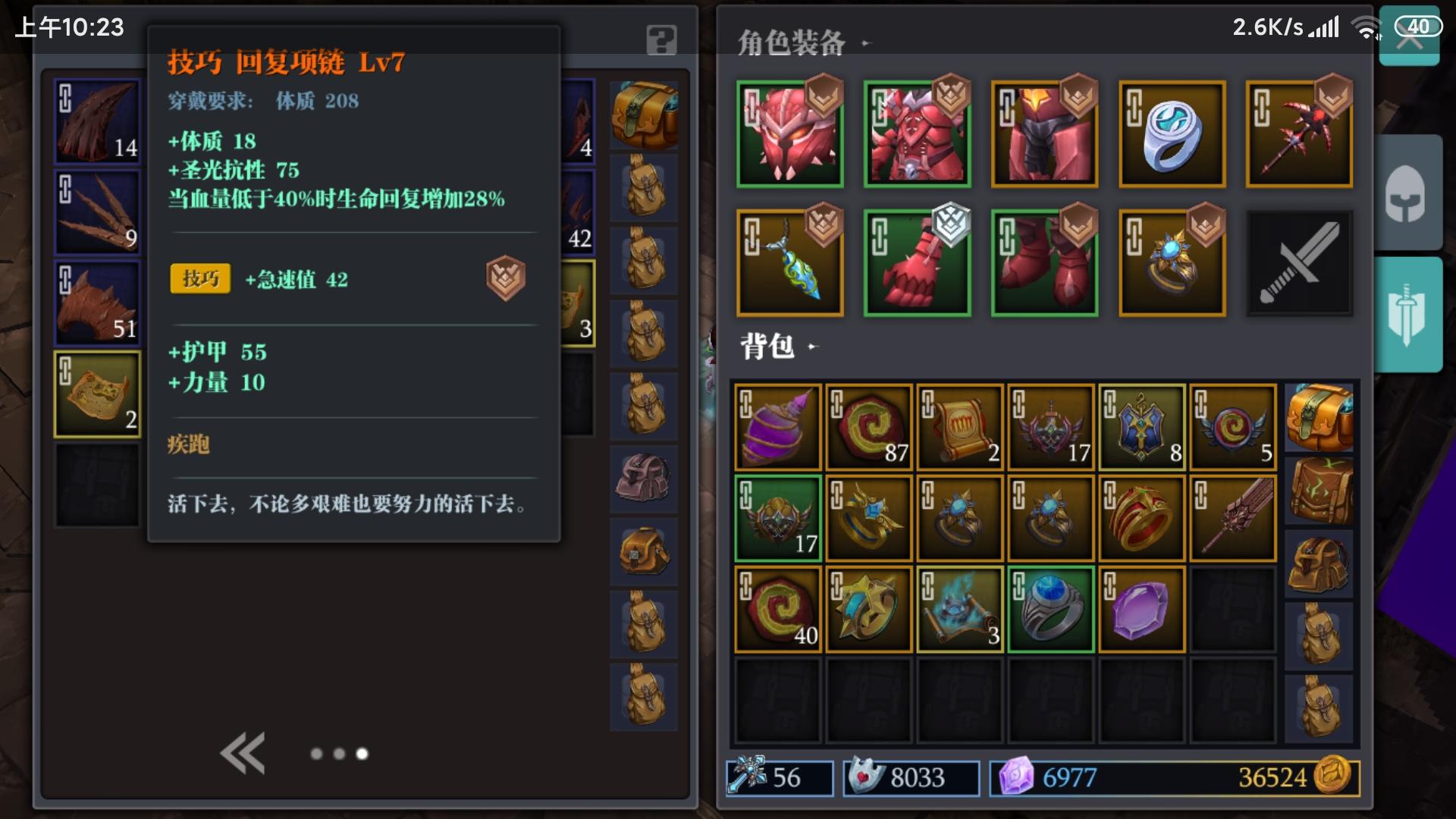Open the green rune backpack bag slot
The width and height of the screenshot is (1456, 819).
click(1319, 491)
